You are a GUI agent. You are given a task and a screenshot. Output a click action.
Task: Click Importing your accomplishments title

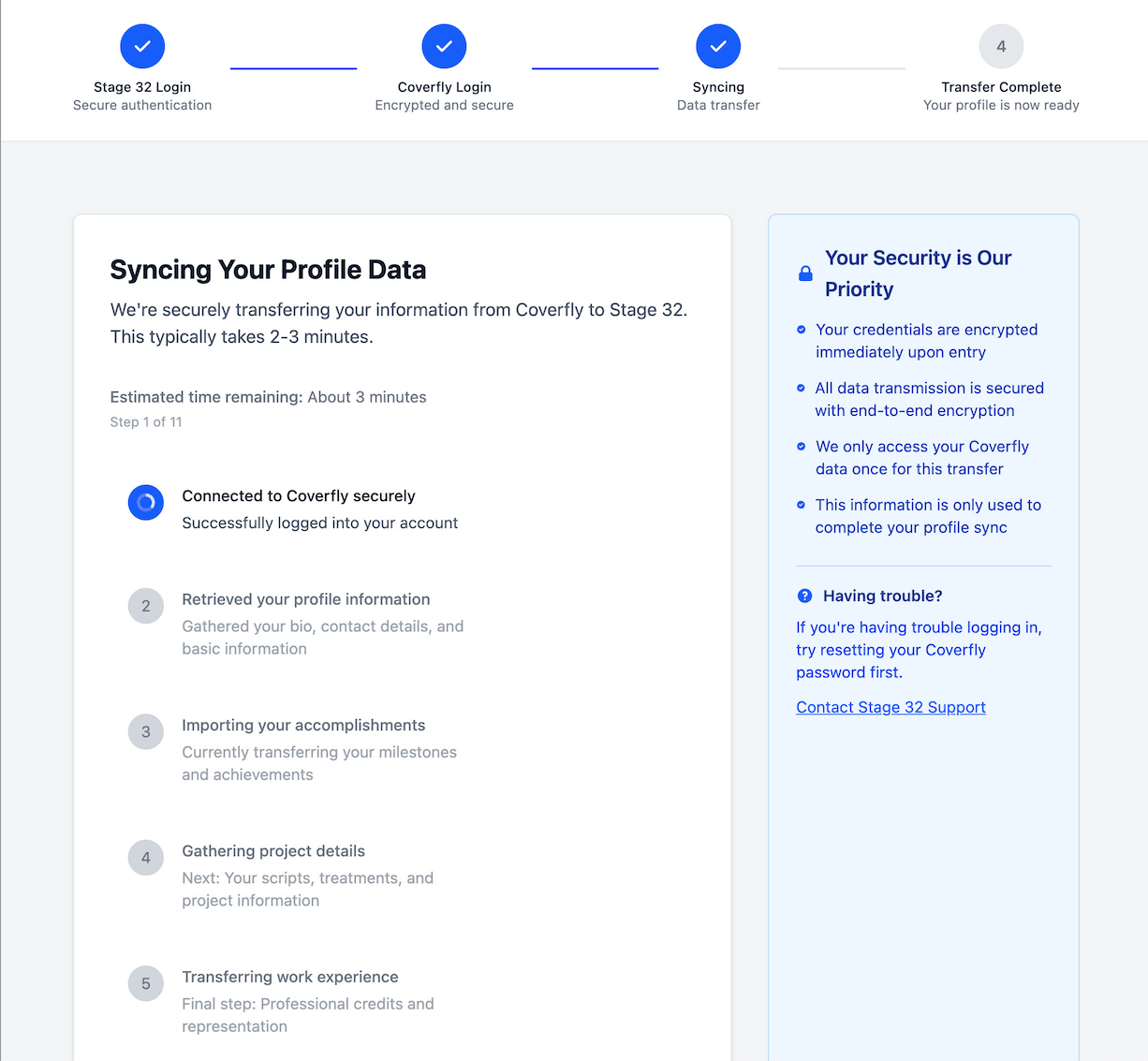coord(303,725)
